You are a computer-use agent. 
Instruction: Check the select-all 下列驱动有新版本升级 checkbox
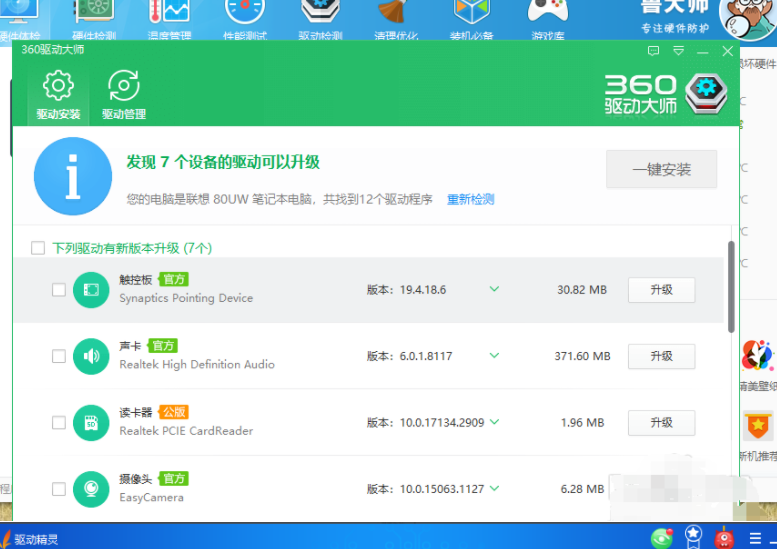pos(38,248)
